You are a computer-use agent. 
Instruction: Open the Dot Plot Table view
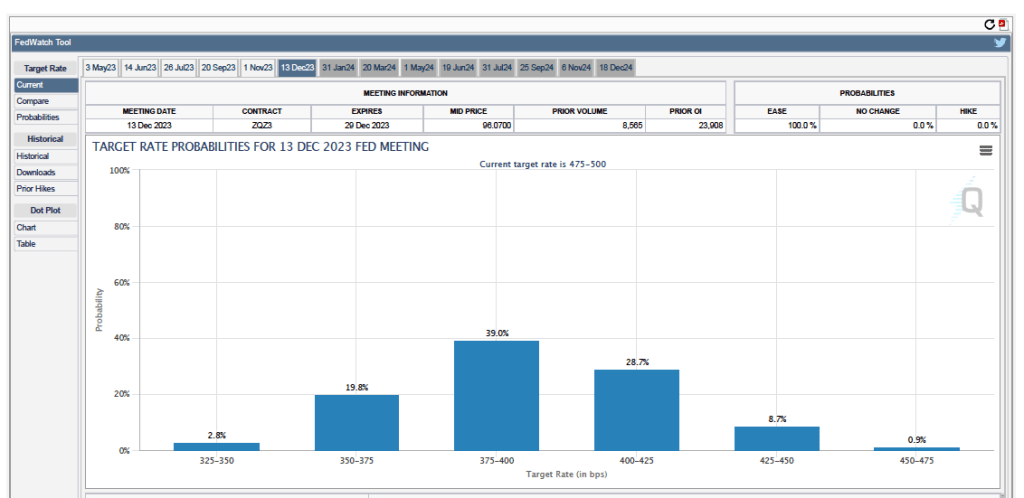click(26, 243)
